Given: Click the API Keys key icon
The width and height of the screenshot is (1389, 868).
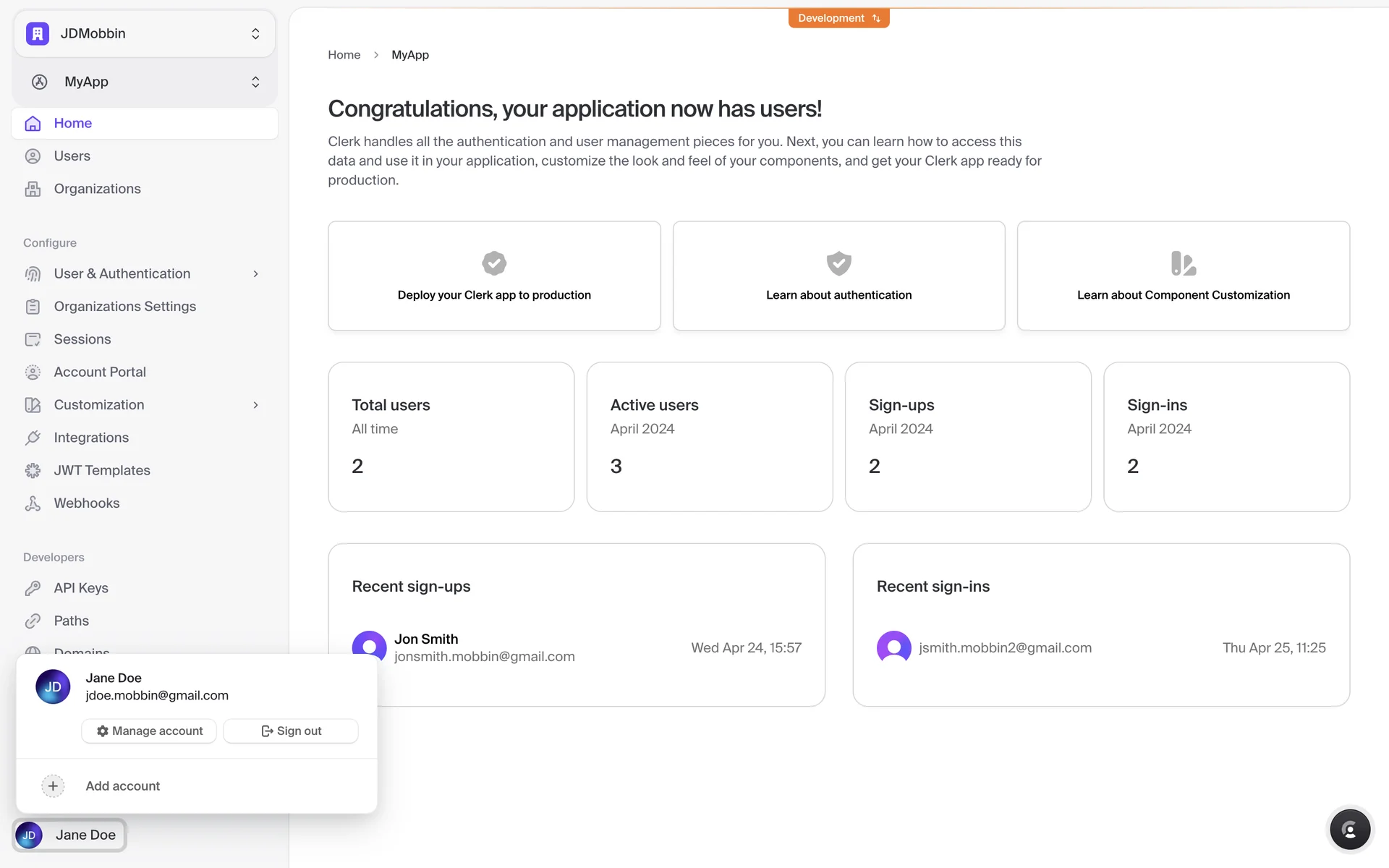Looking at the screenshot, I should [x=33, y=588].
